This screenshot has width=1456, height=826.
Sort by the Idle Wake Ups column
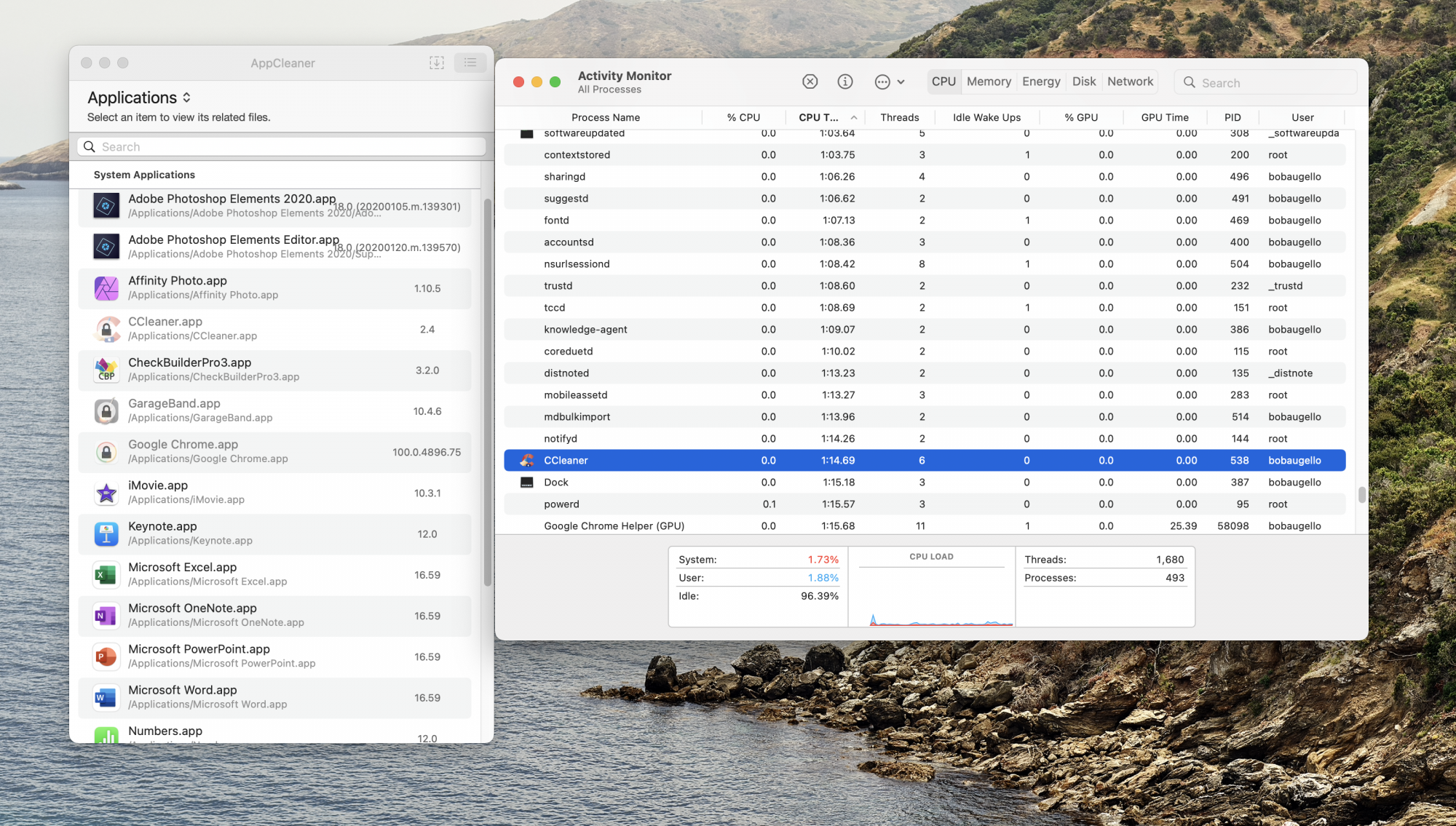[986, 117]
